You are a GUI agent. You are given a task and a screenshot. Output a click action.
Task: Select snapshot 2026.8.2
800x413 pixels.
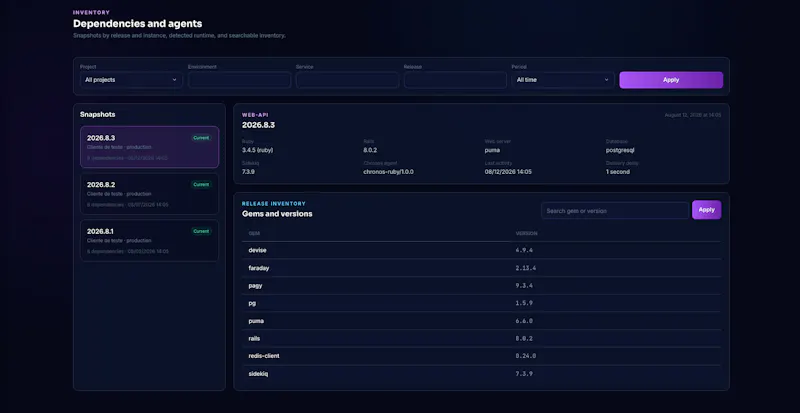point(149,193)
